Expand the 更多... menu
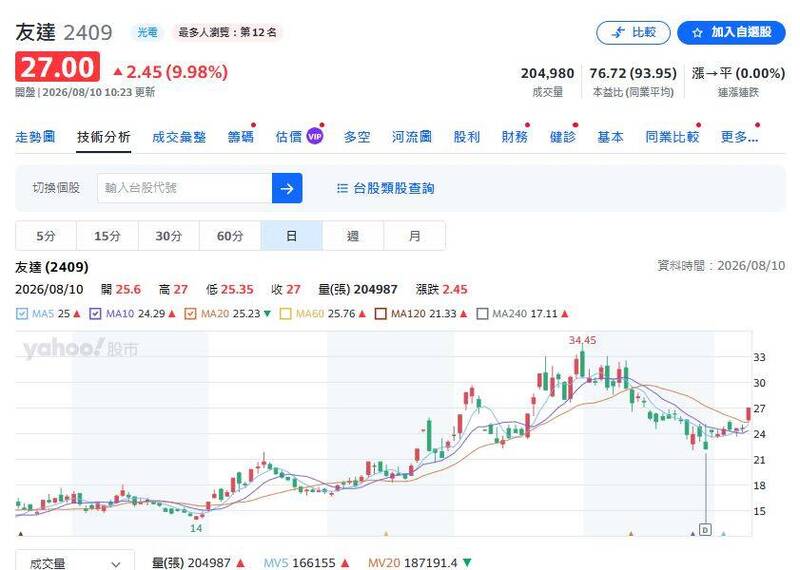 point(739,137)
